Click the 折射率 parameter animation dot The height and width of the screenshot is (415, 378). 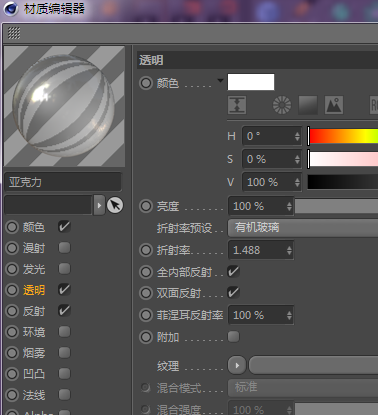(x=146, y=250)
